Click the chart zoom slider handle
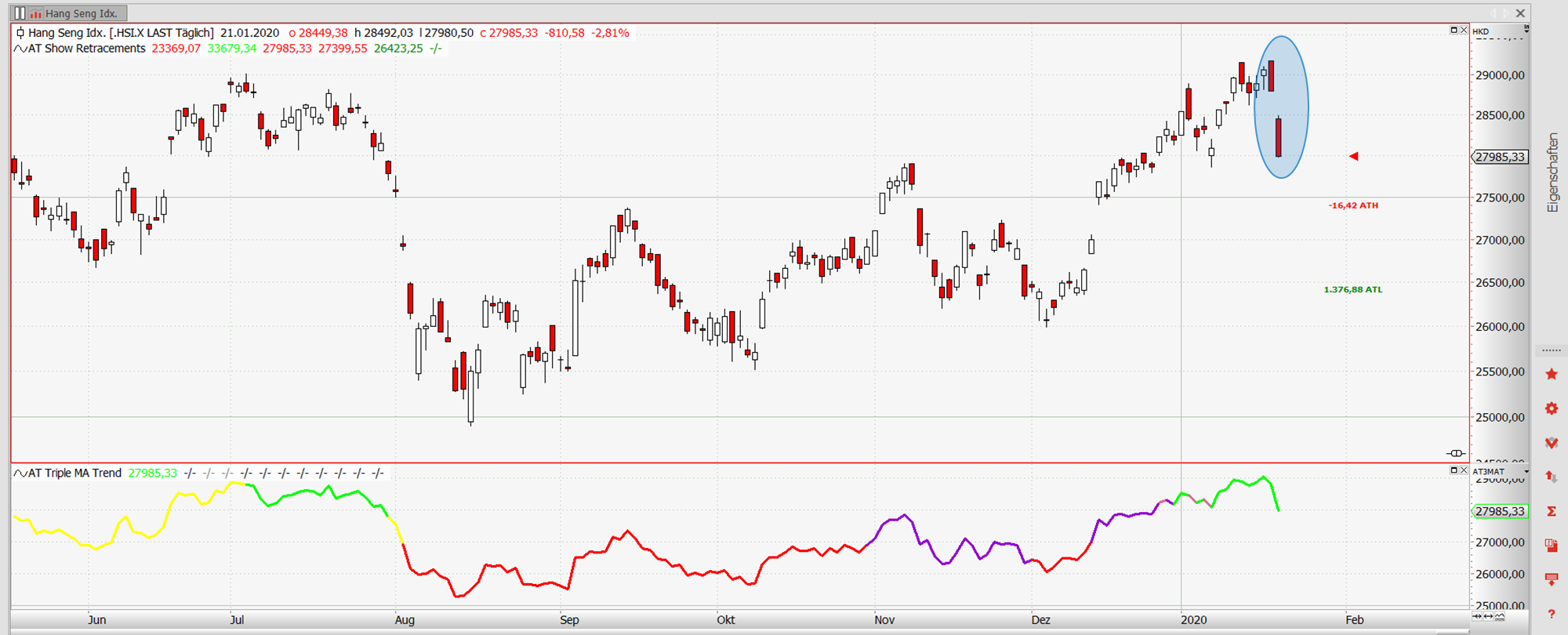The width and height of the screenshot is (1568, 635). pos(1456,453)
